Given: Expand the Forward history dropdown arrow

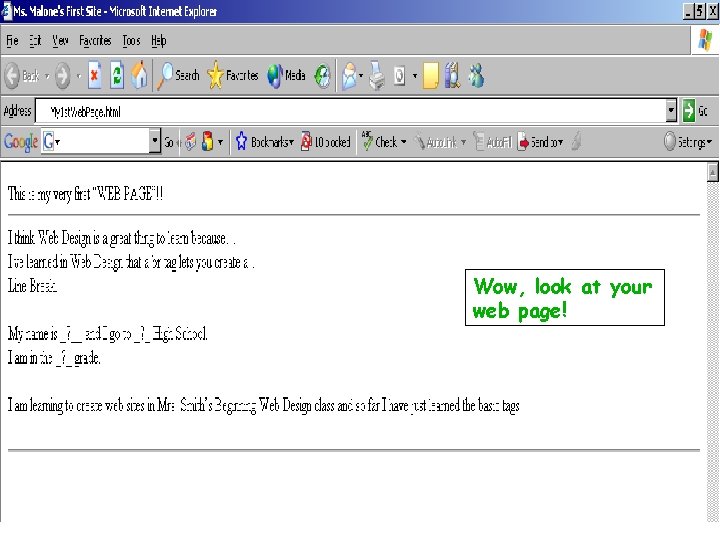Looking at the screenshot, I should pos(79,76).
